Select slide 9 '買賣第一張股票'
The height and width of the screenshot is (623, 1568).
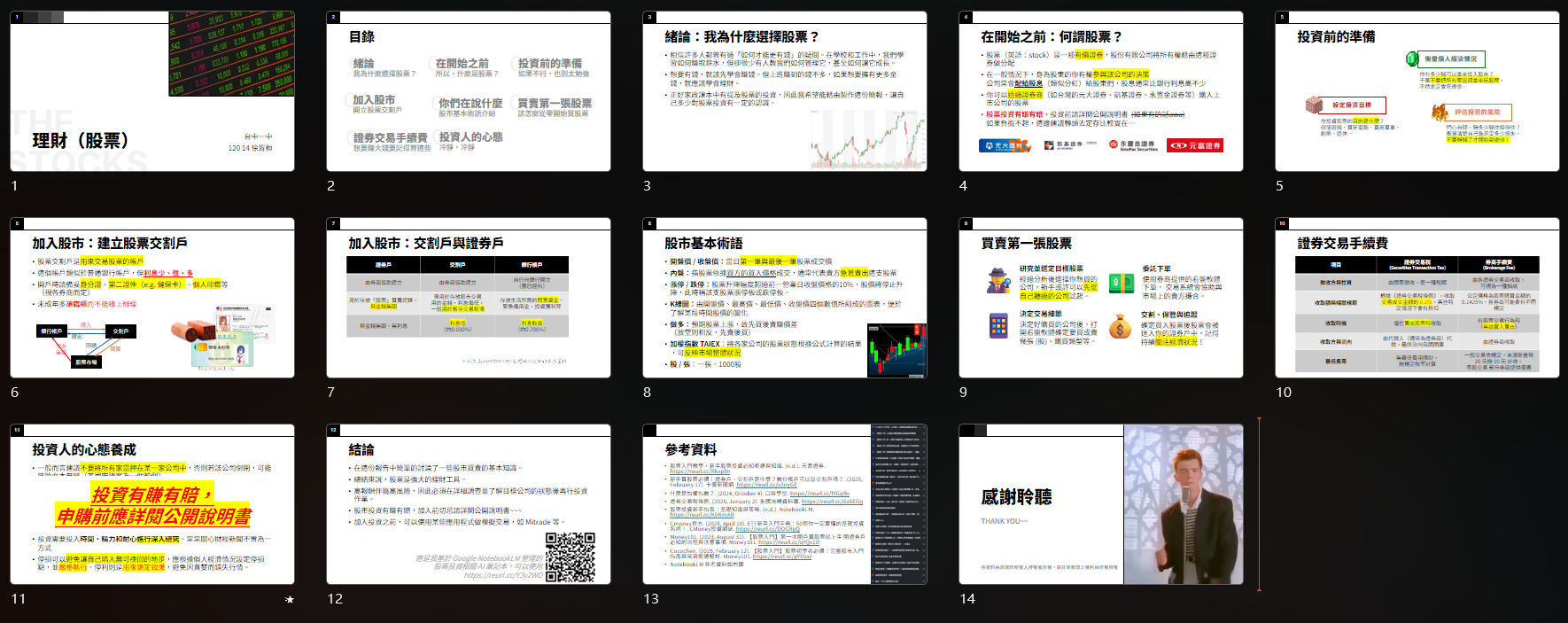[1101, 298]
